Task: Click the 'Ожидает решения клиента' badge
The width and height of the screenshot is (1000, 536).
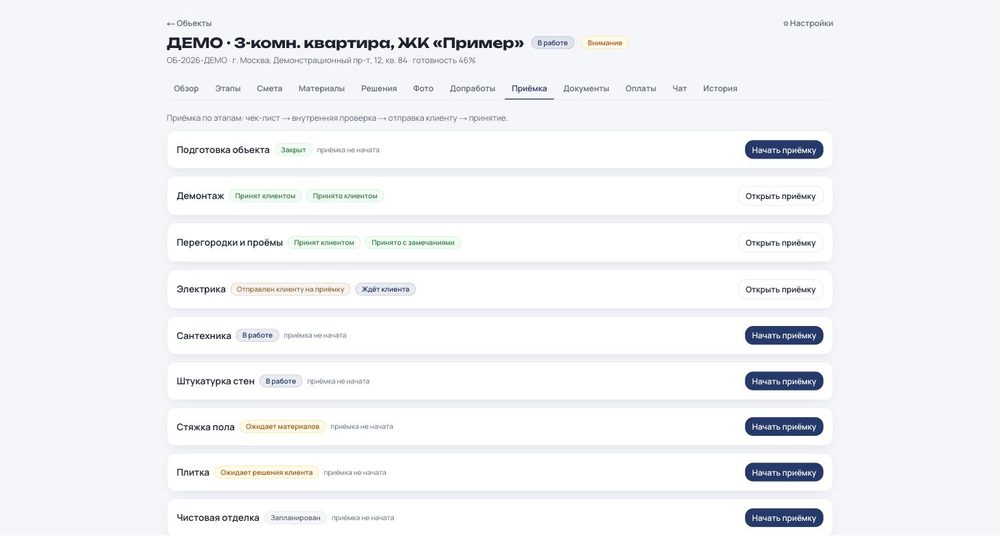Action: (267, 472)
